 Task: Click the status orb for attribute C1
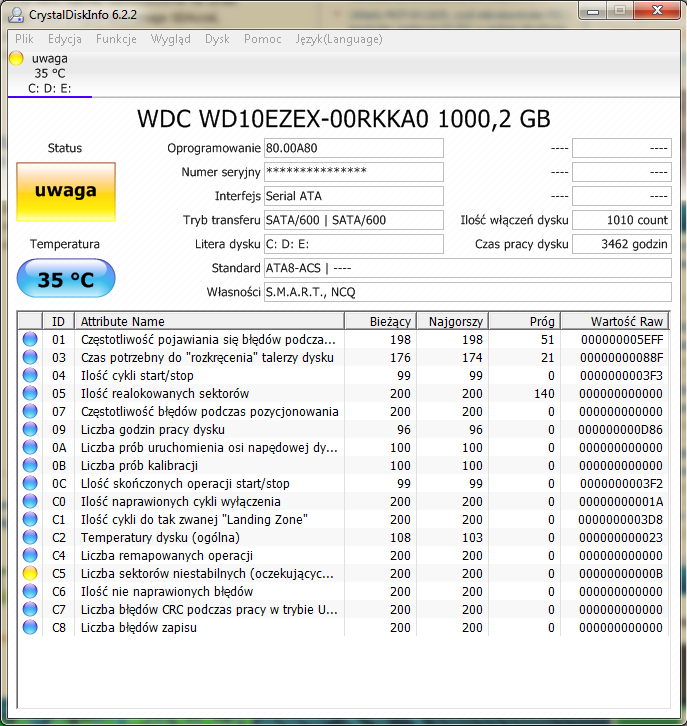(30, 519)
